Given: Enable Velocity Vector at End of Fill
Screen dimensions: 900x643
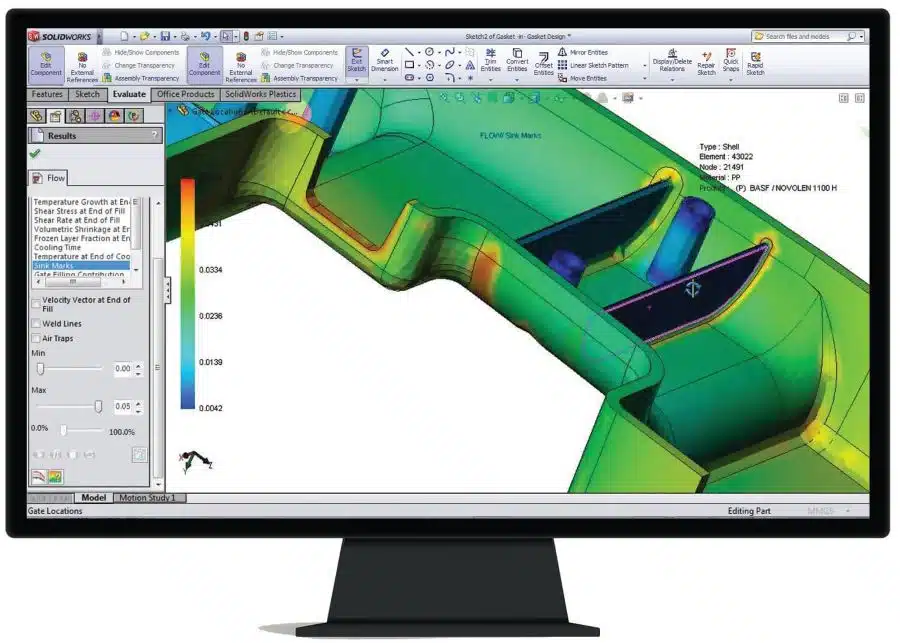Looking at the screenshot, I should point(37,301).
